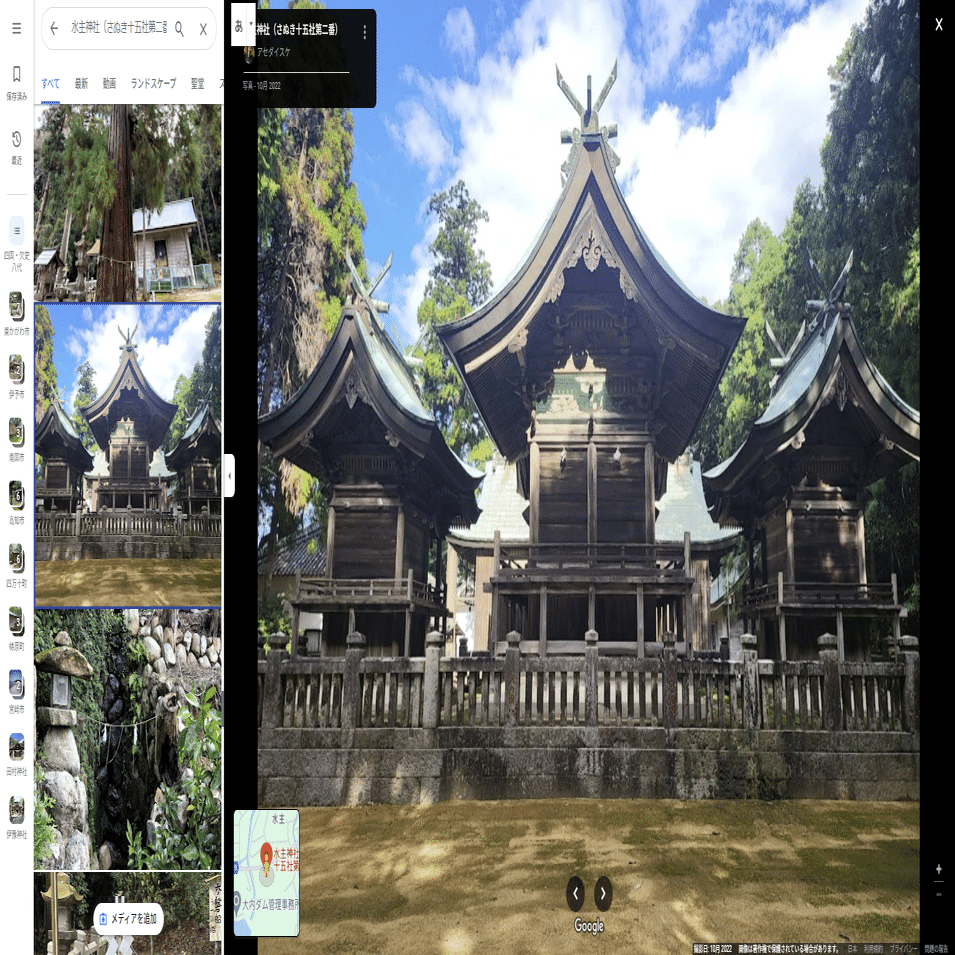Image resolution: width=955 pixels, height=955 pixels.
Task: Open the 田村神社 sidebar shortcut
Action: pos(16,753)
